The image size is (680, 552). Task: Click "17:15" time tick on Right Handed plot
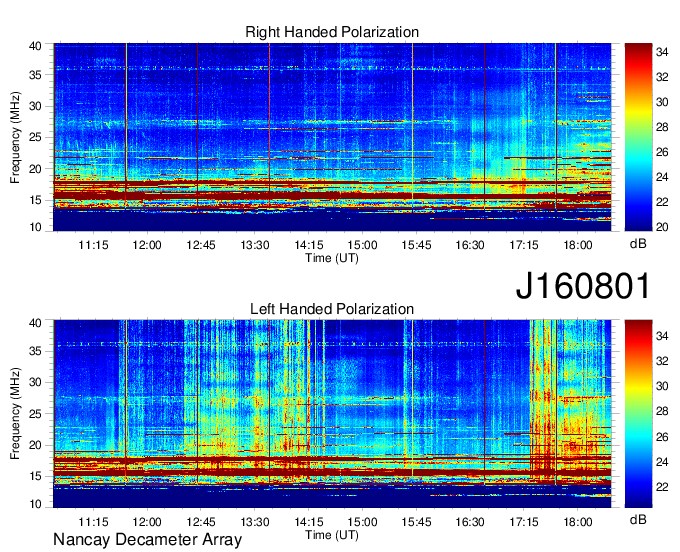coord(524,245)
